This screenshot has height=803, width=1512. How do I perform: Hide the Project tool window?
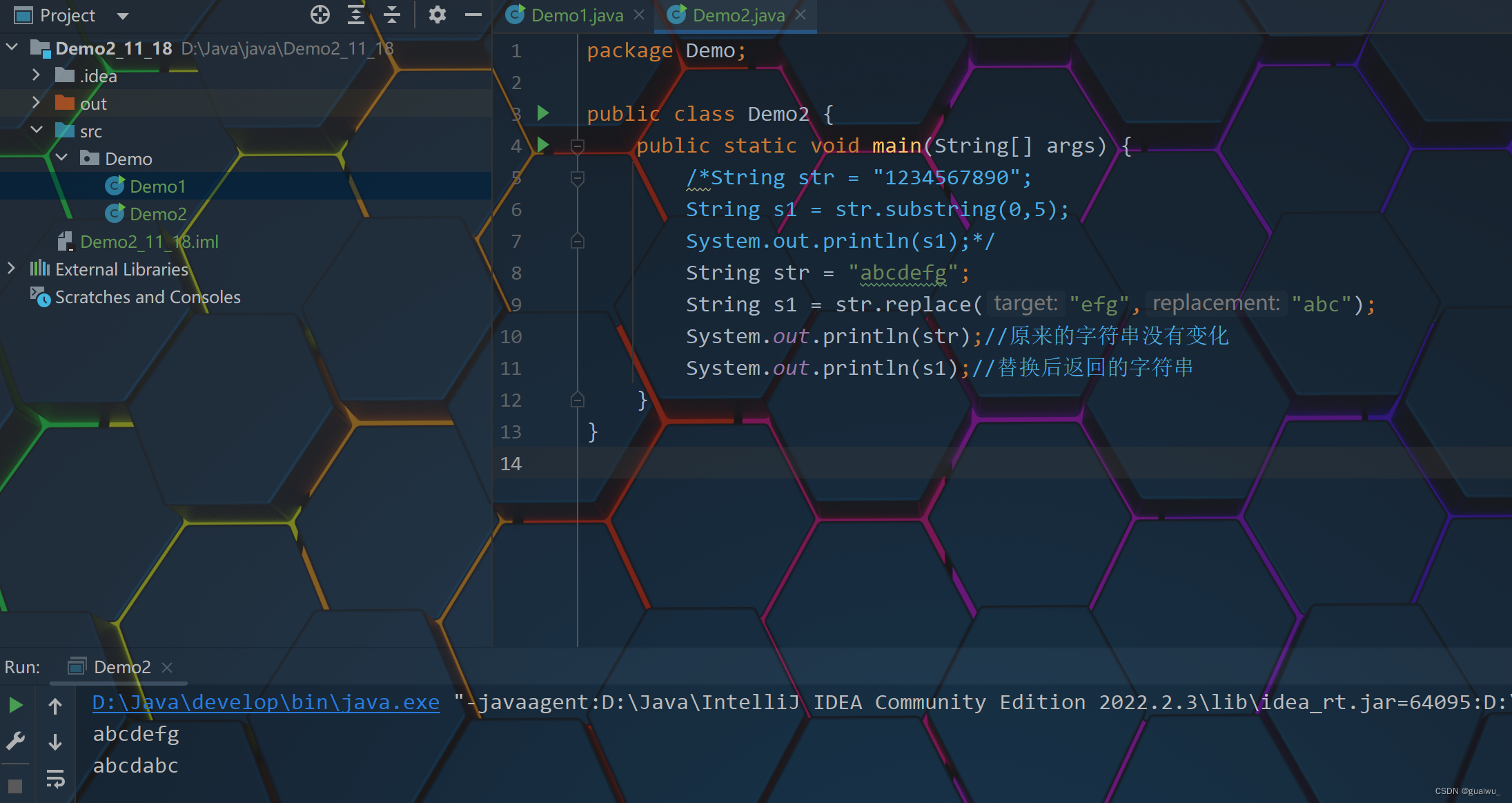pos(473,14)
